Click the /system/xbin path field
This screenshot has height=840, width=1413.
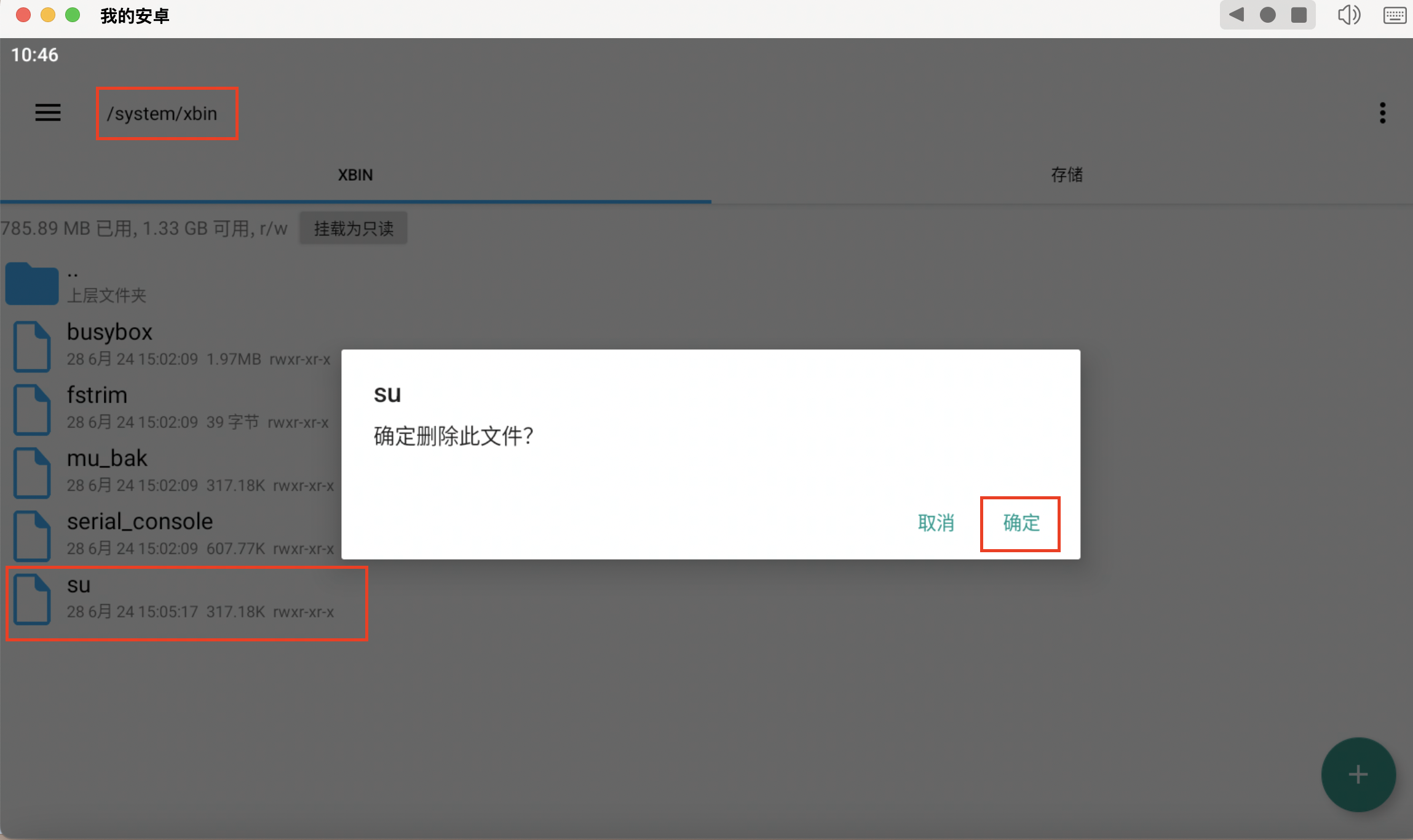click(x=162, y=114)
